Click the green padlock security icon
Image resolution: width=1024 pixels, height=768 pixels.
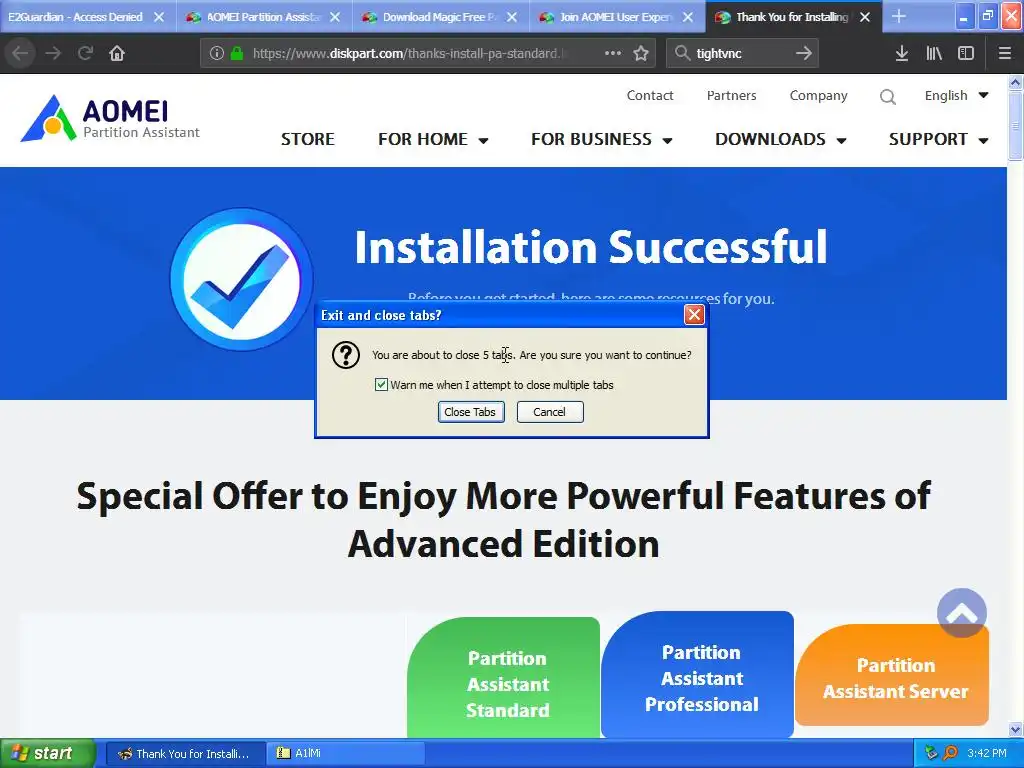(237, 54)
